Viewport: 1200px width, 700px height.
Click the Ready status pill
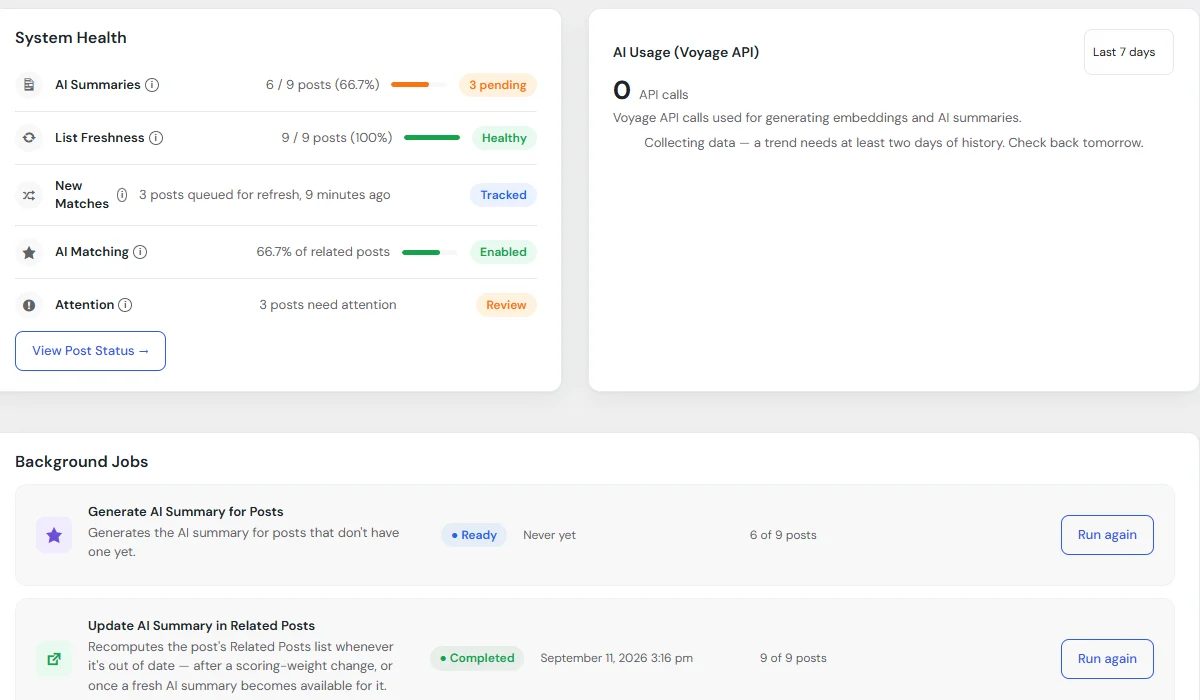point(474,535)
